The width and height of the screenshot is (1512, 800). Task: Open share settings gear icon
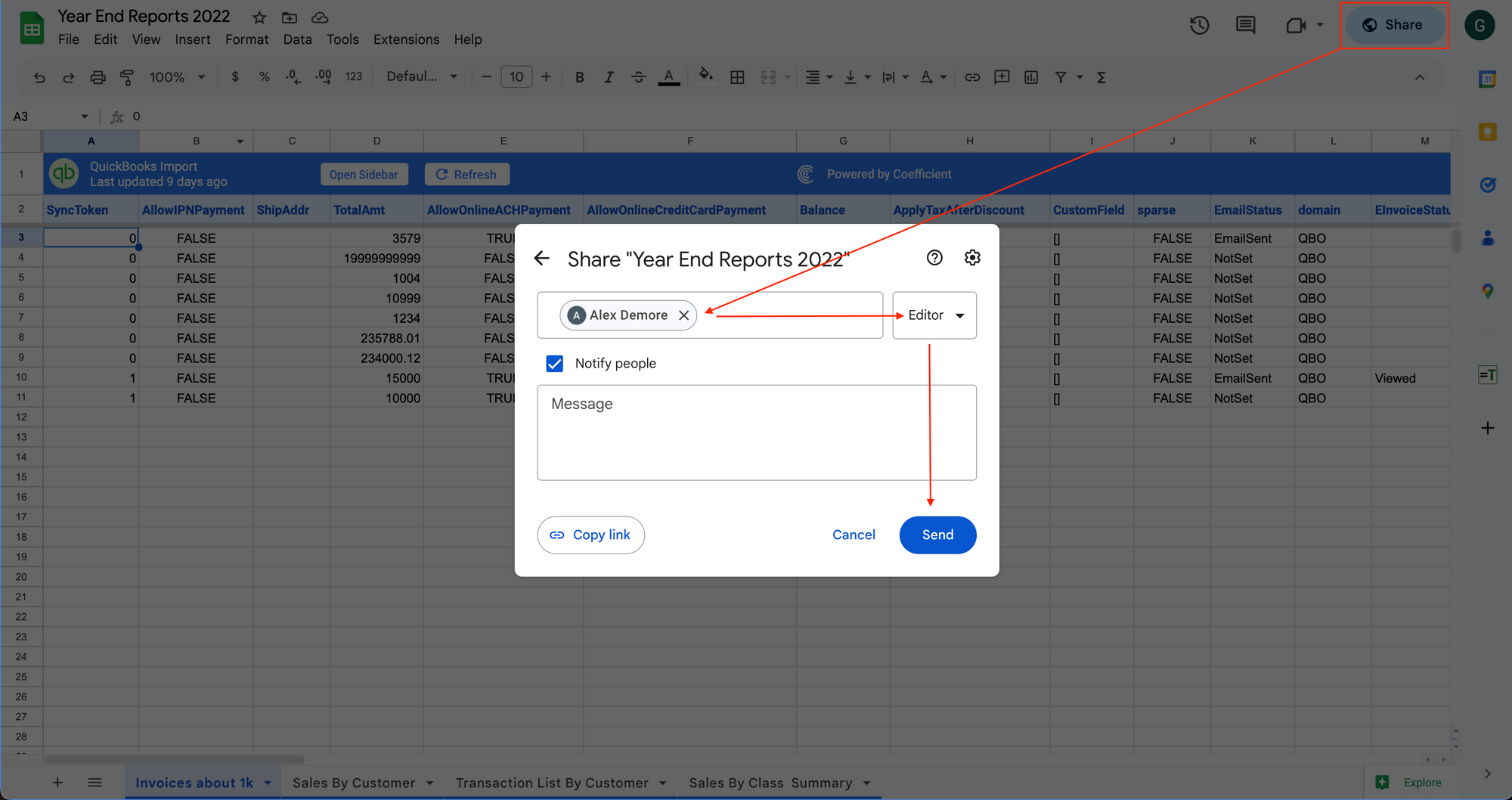(972, 258)
